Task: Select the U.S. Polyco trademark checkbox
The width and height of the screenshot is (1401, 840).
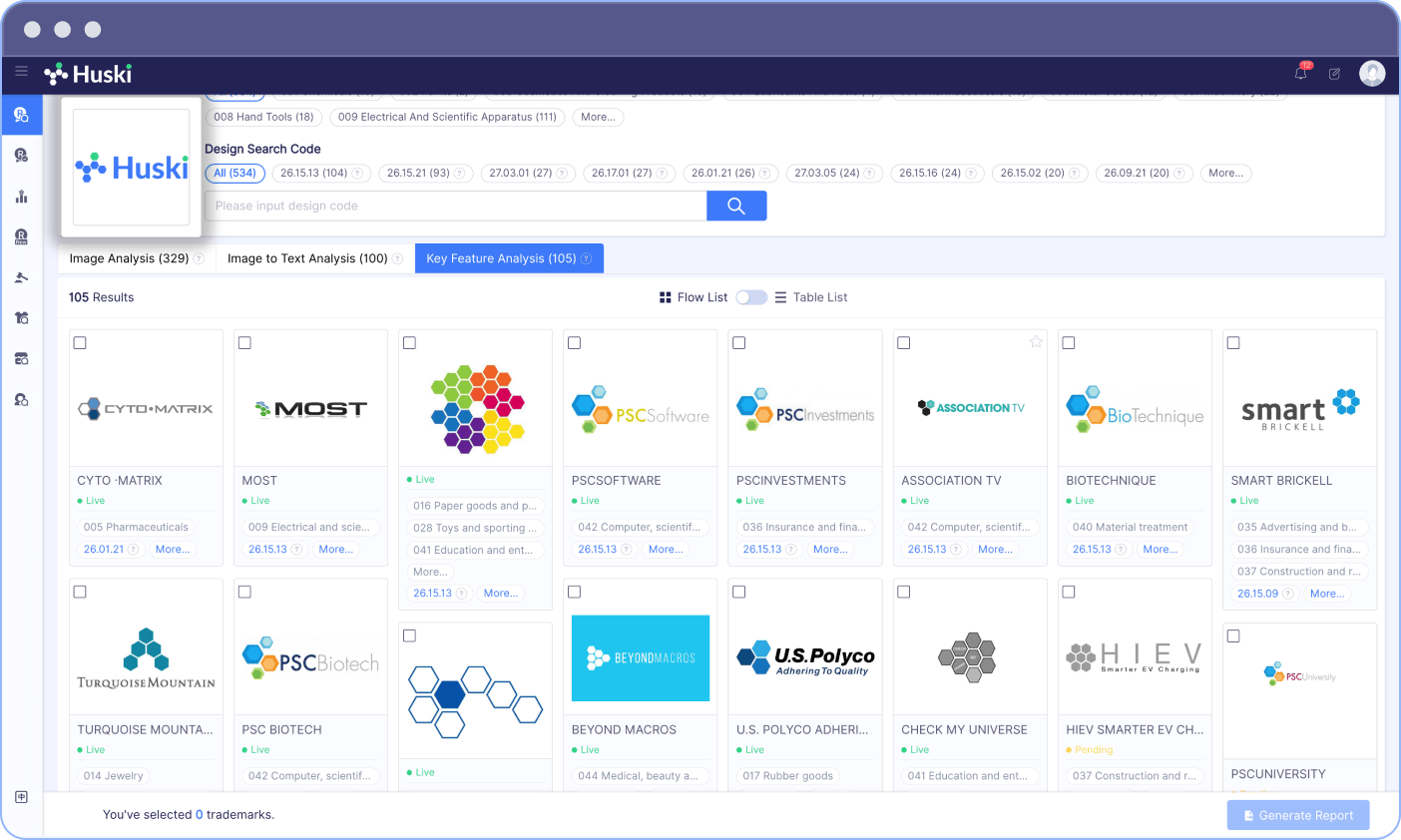Action: click(739, 592)
